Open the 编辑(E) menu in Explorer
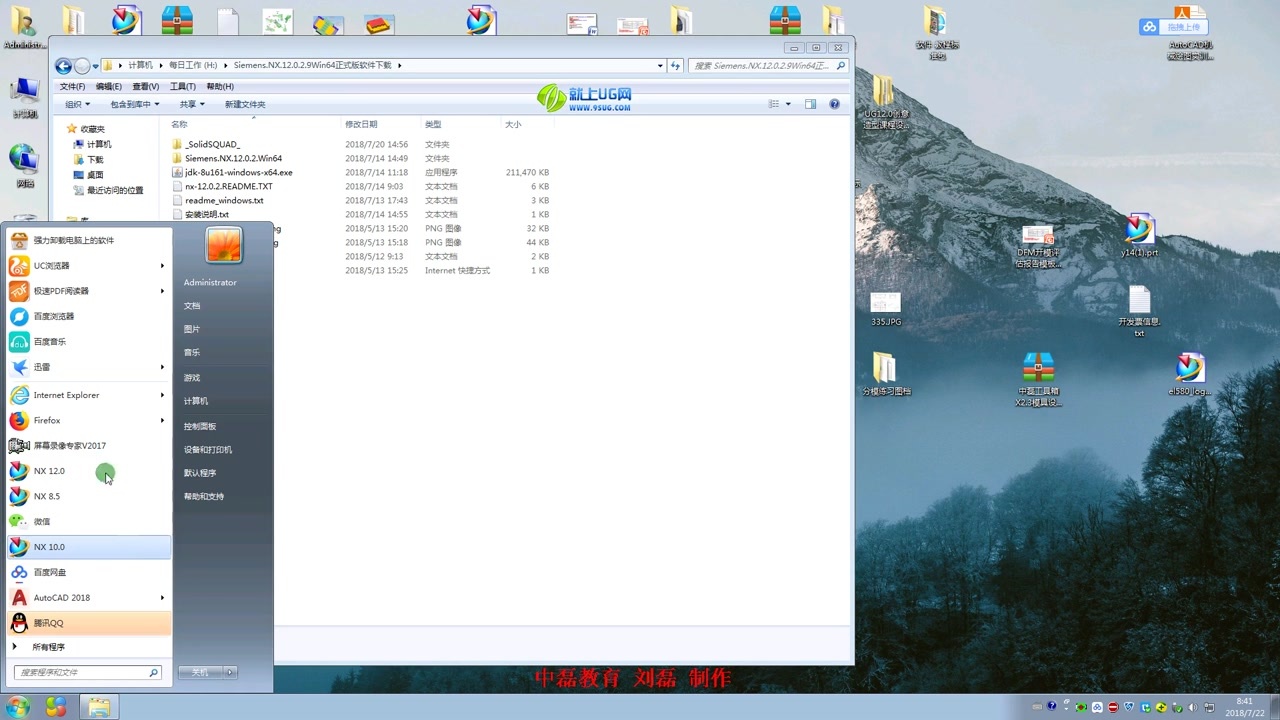Viewport: 1280px width, 720px height. coord(108,87)
